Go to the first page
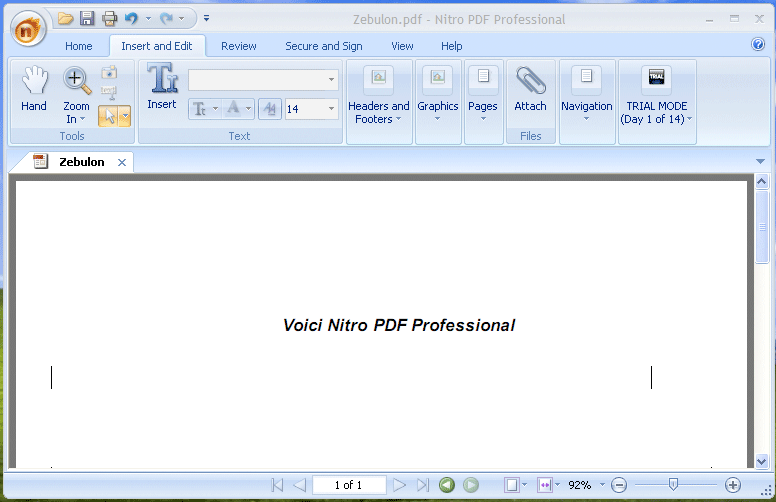 pyautogui.click(x=277, y=485)
